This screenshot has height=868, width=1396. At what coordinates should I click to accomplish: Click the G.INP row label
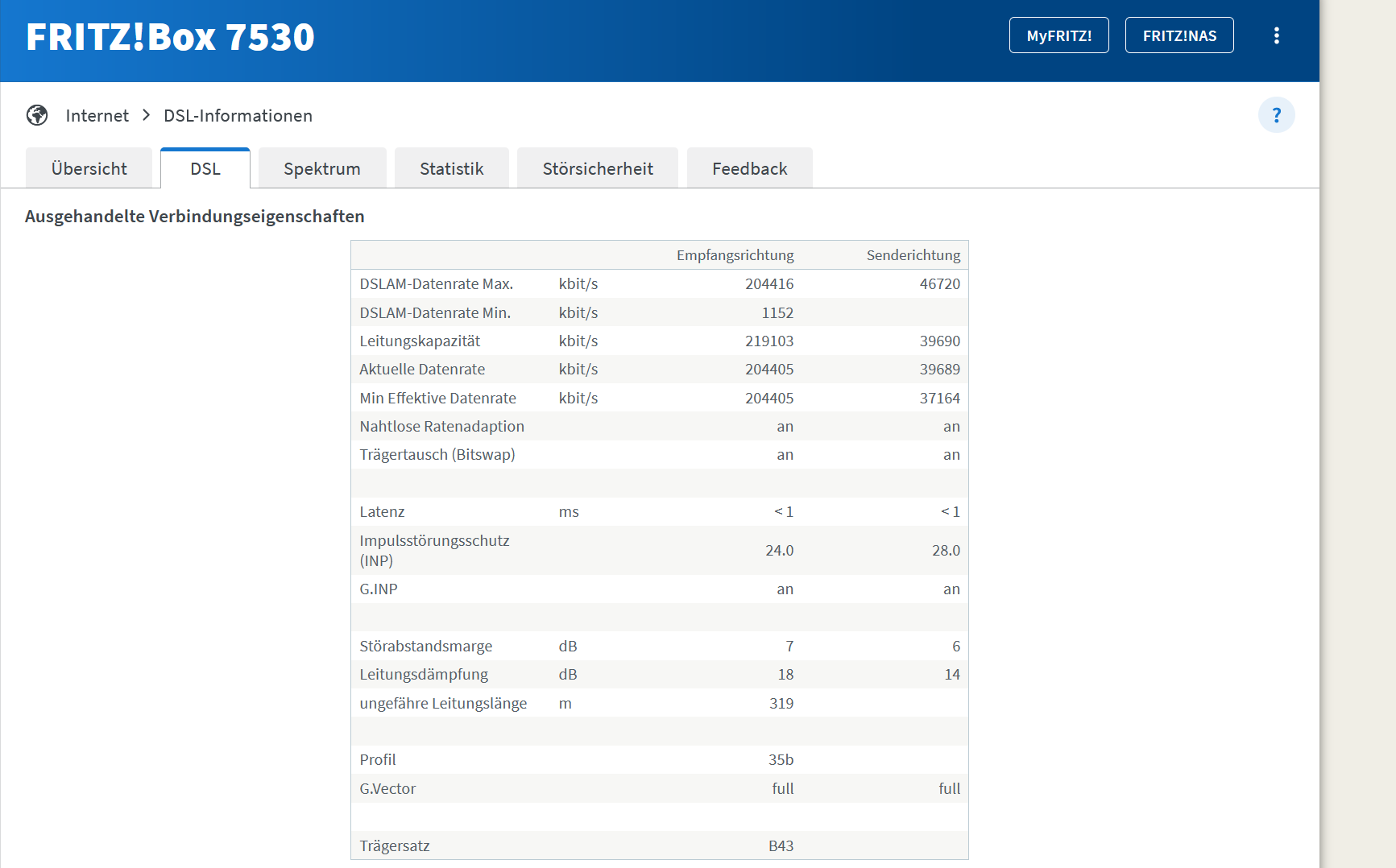click(379, 589)
